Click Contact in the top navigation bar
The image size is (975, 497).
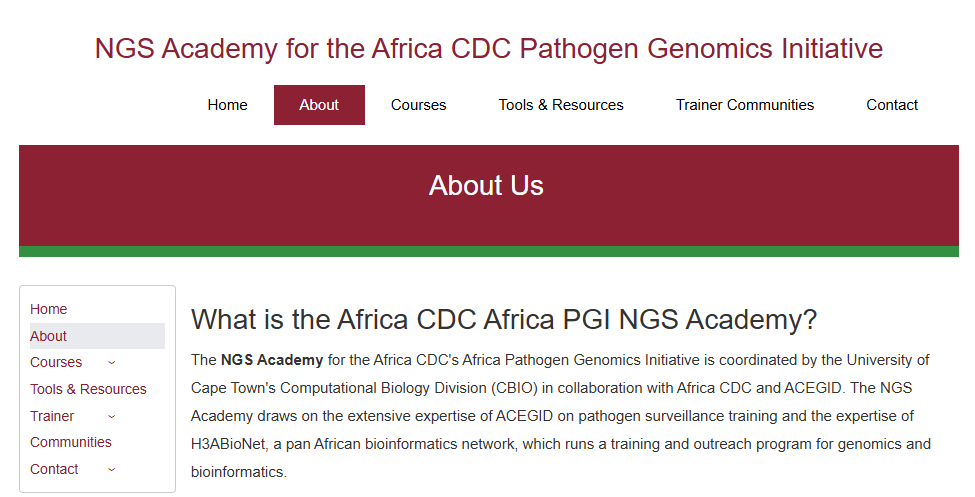[891, 105]
